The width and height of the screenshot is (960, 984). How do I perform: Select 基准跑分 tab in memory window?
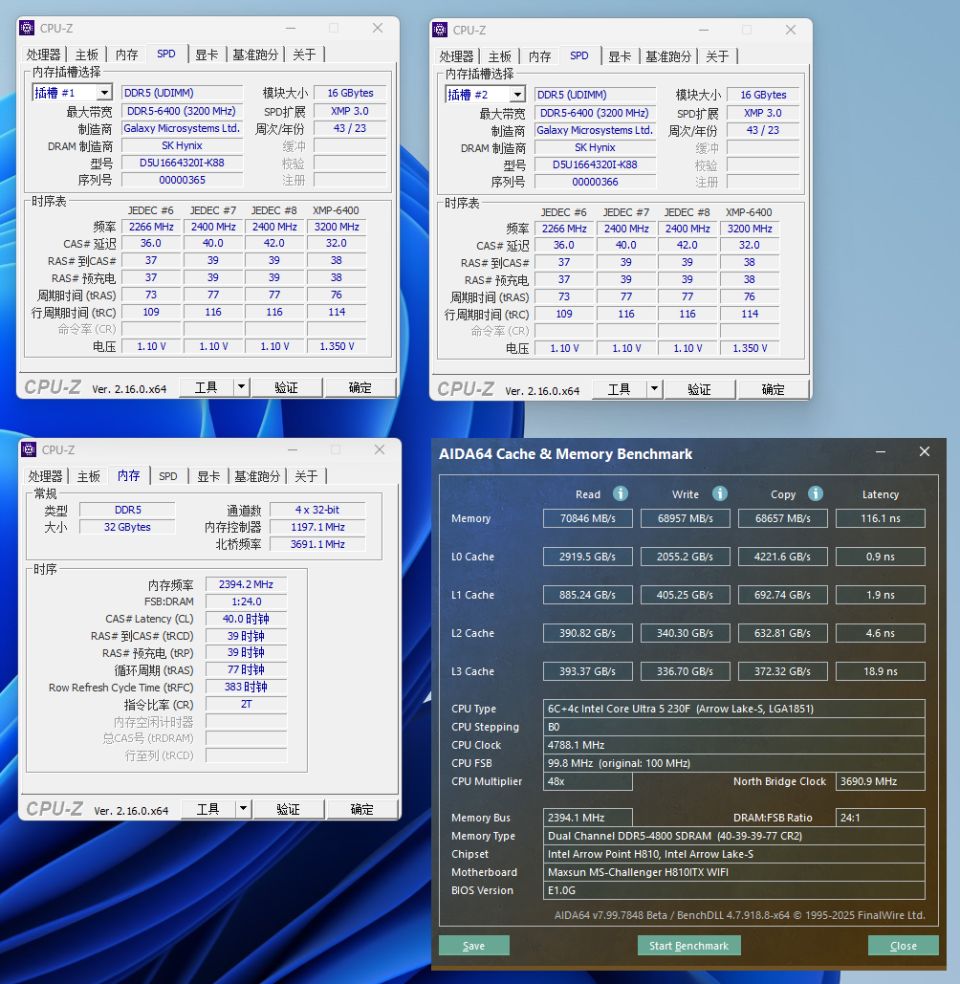pyautogui.click(x=257, y=476)
